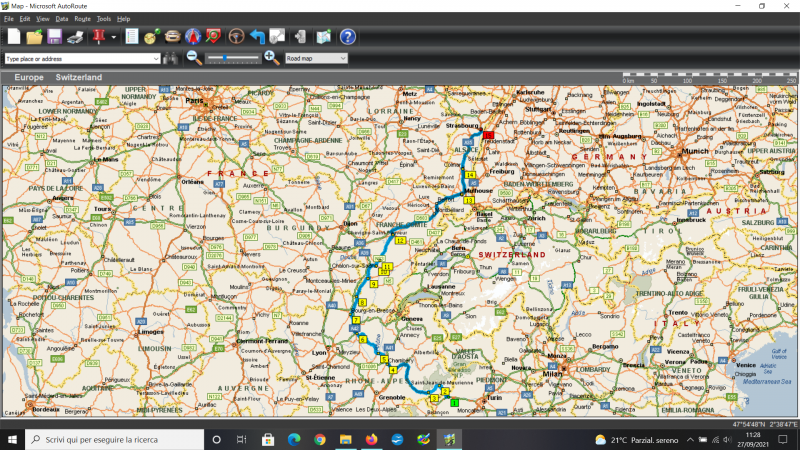Toggle the Directions list pane
Image resolution: width=800 pixels, height=450 pixels.
coord(131,37)
